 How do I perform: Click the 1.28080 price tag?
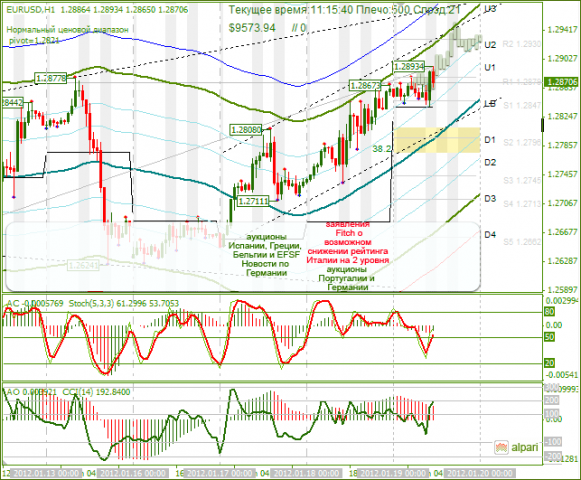click(246, 130)
